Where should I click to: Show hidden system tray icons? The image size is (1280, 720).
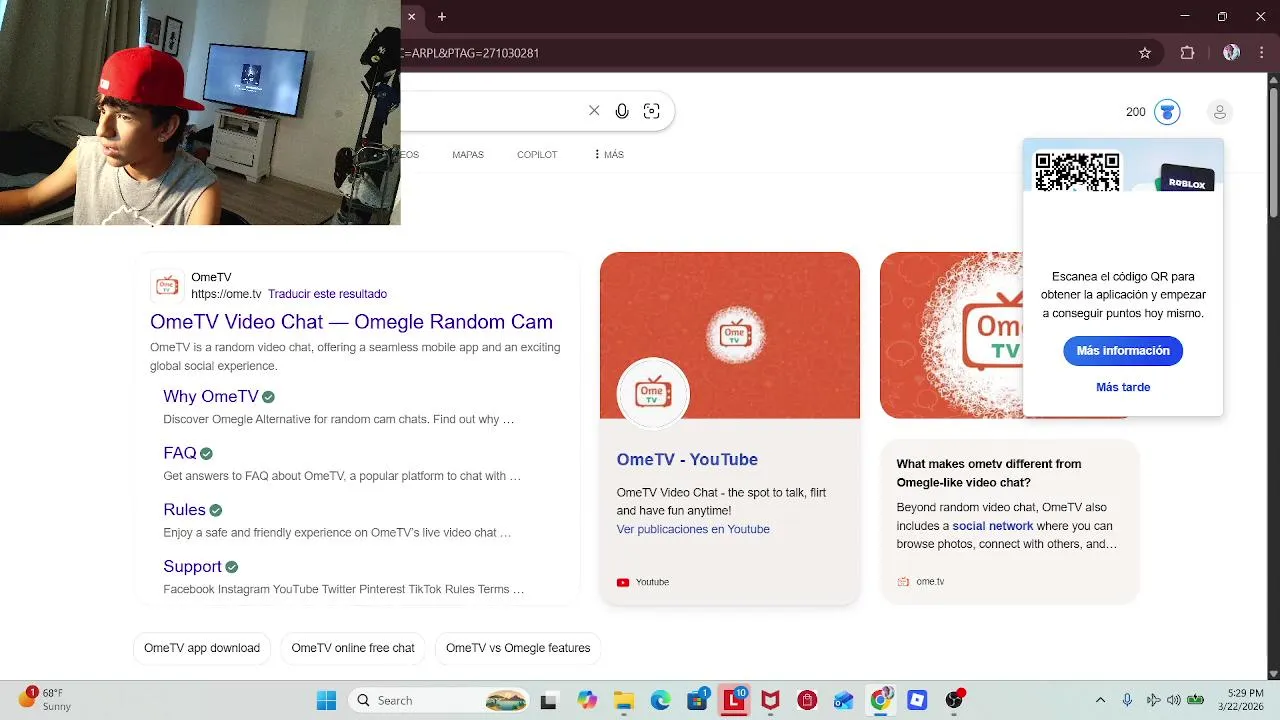pos(1101,700)
